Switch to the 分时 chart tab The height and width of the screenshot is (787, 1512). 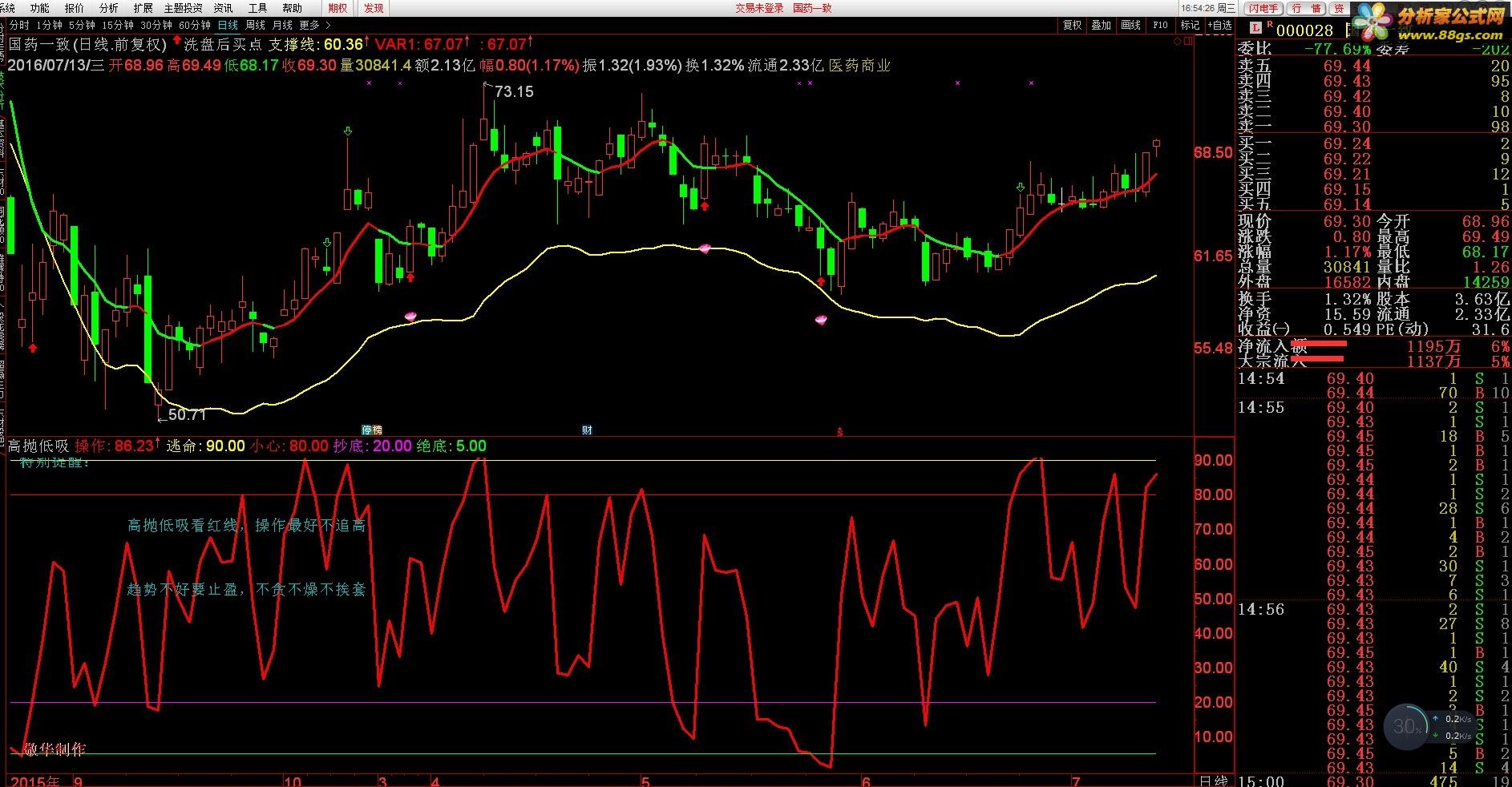(18, 26)
